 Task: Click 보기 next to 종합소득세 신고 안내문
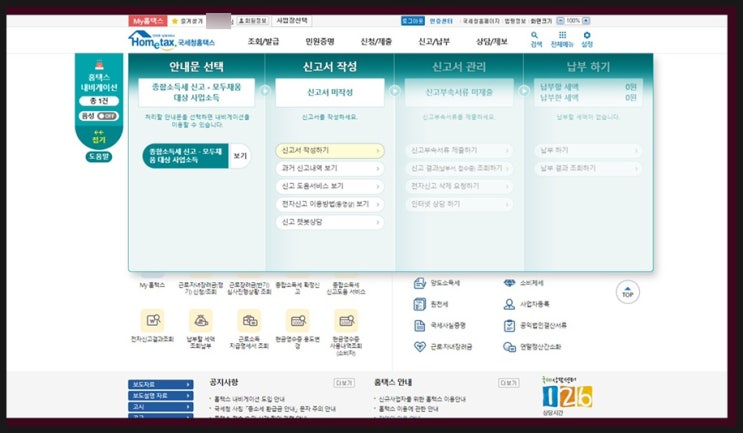point(240,156)
